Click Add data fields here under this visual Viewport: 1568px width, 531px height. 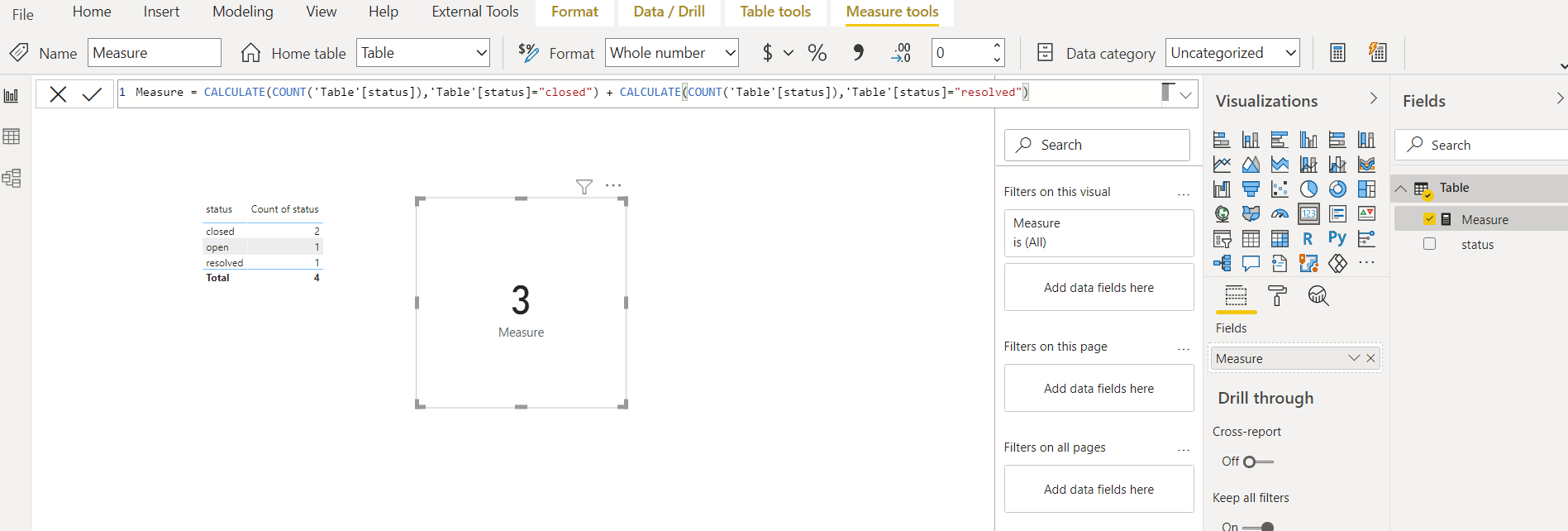click(1099, 287)
